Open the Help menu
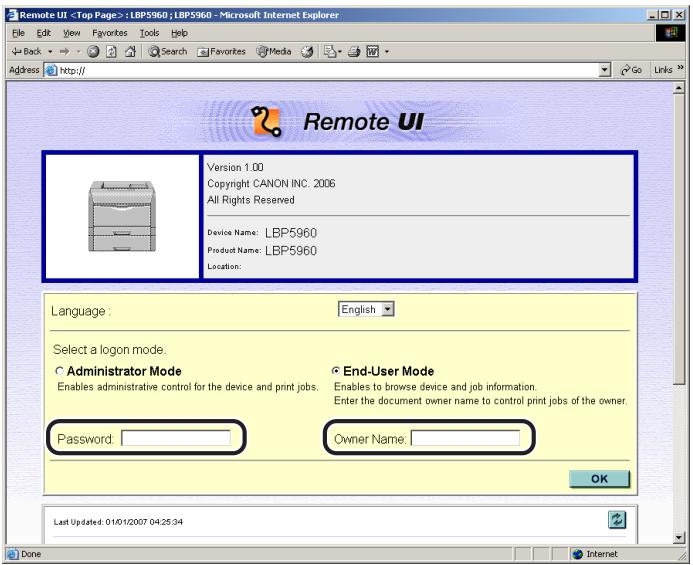Viewport: 693px width, 565px height. tap(179, 33)
